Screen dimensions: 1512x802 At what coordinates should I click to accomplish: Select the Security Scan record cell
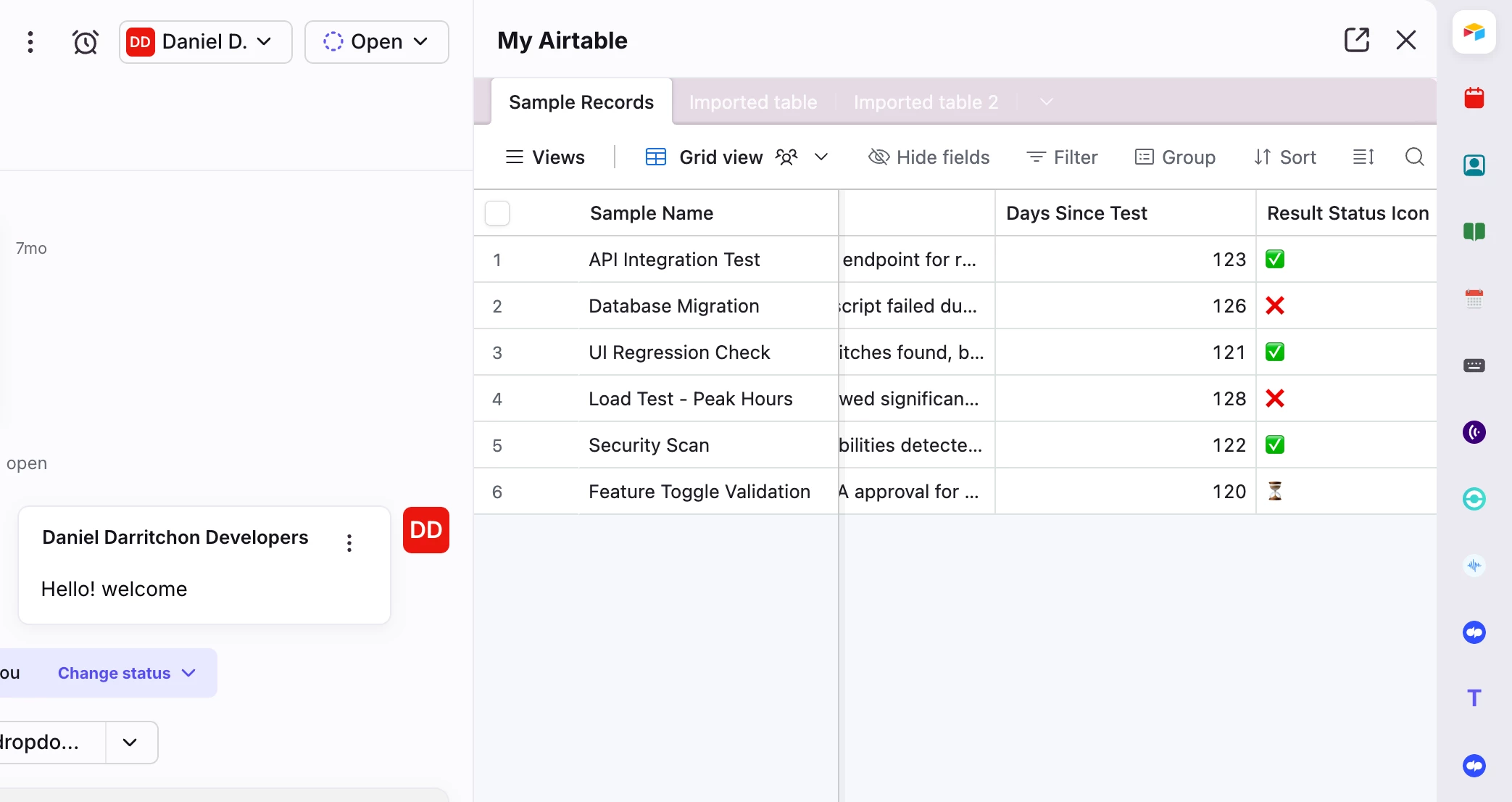click(x=649, y=445)
